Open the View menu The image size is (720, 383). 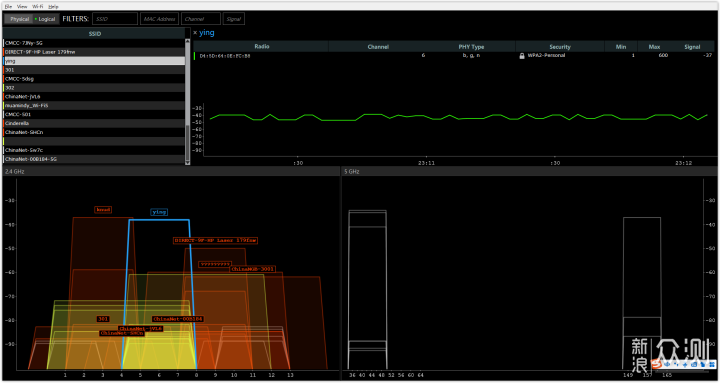22,6
